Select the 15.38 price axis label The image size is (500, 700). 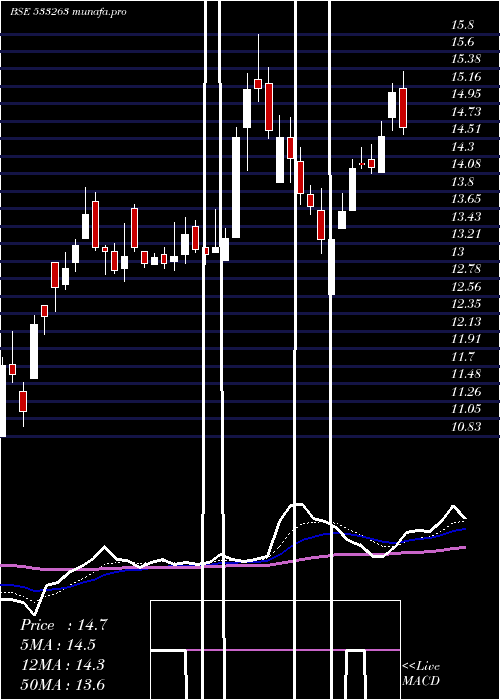(466, 59)
